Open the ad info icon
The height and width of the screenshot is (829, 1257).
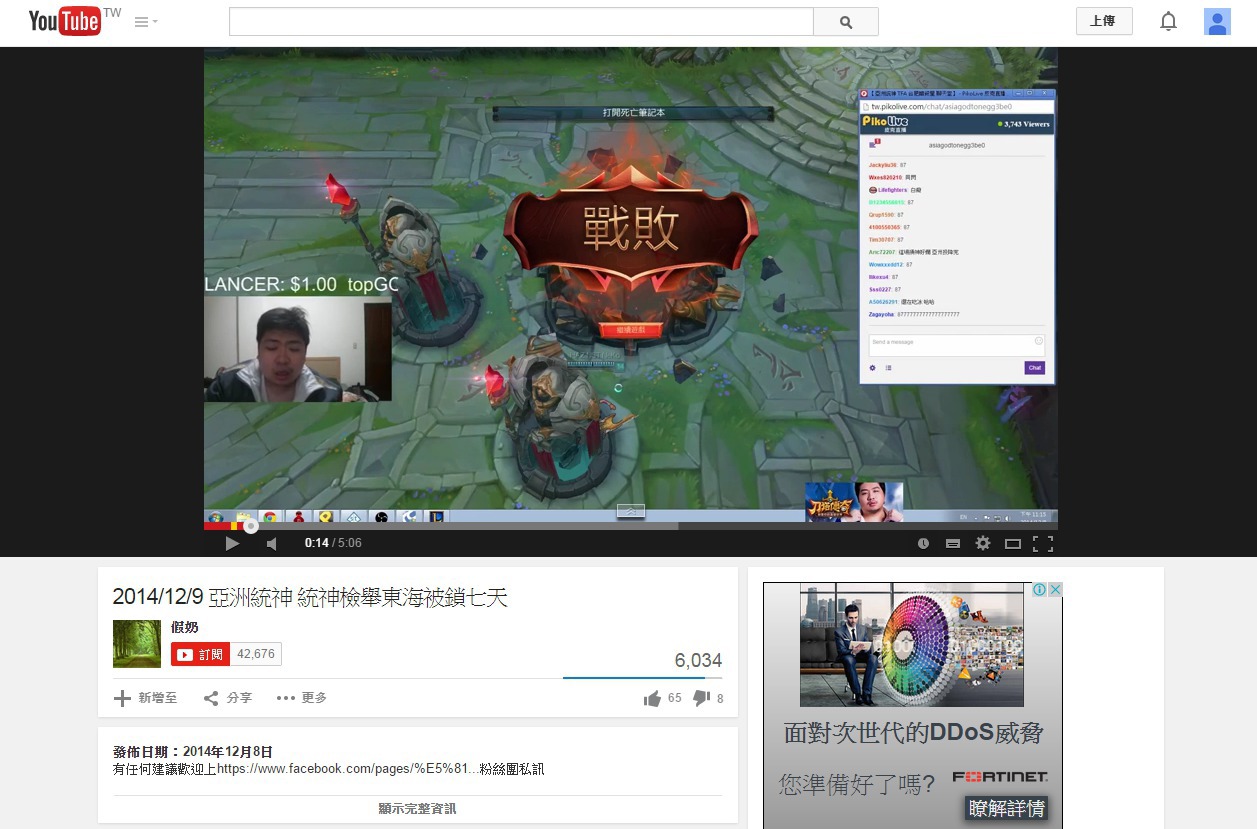tap(1040, 590)
